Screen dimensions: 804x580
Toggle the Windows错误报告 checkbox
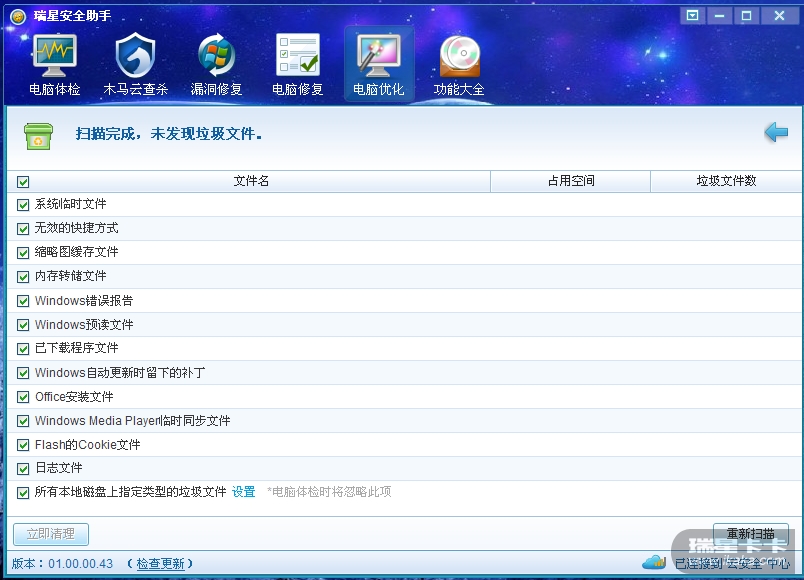[23, 301]
